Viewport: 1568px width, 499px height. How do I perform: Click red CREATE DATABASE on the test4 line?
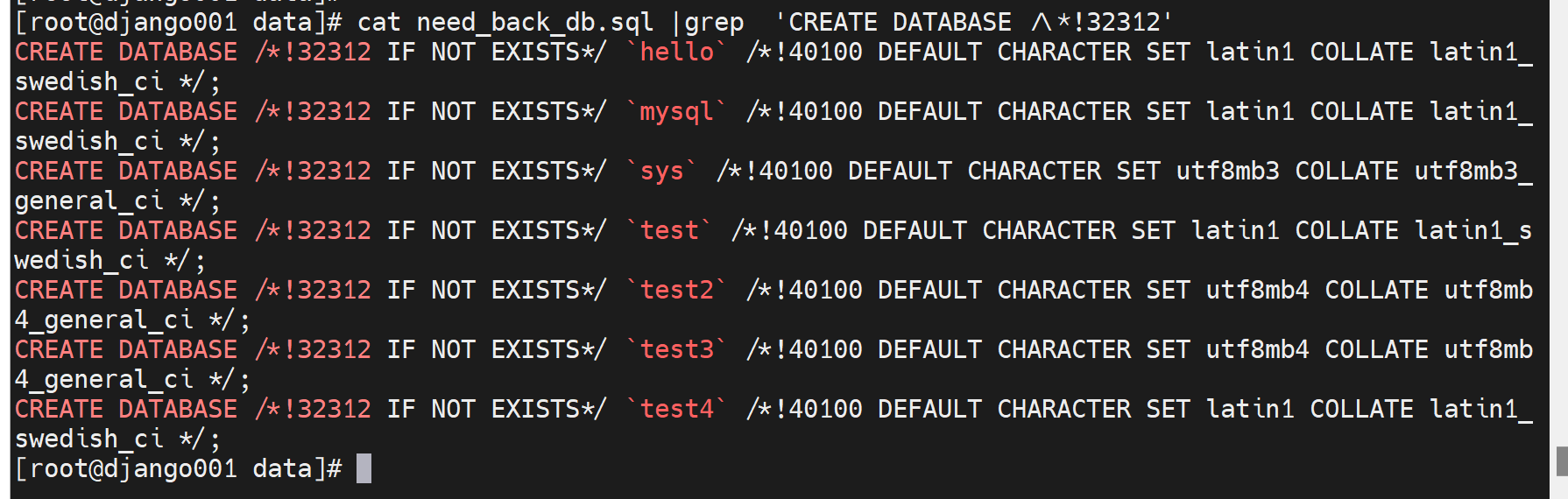click(126, 410)
